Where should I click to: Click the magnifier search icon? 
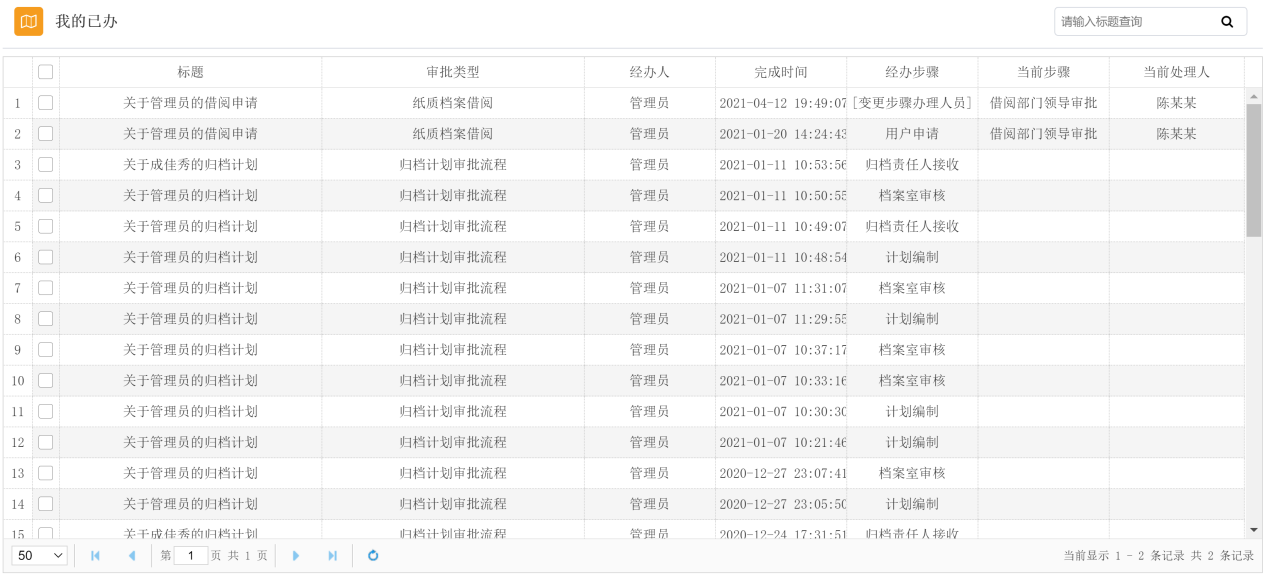pyautogui.click(x=1227, y=21)
